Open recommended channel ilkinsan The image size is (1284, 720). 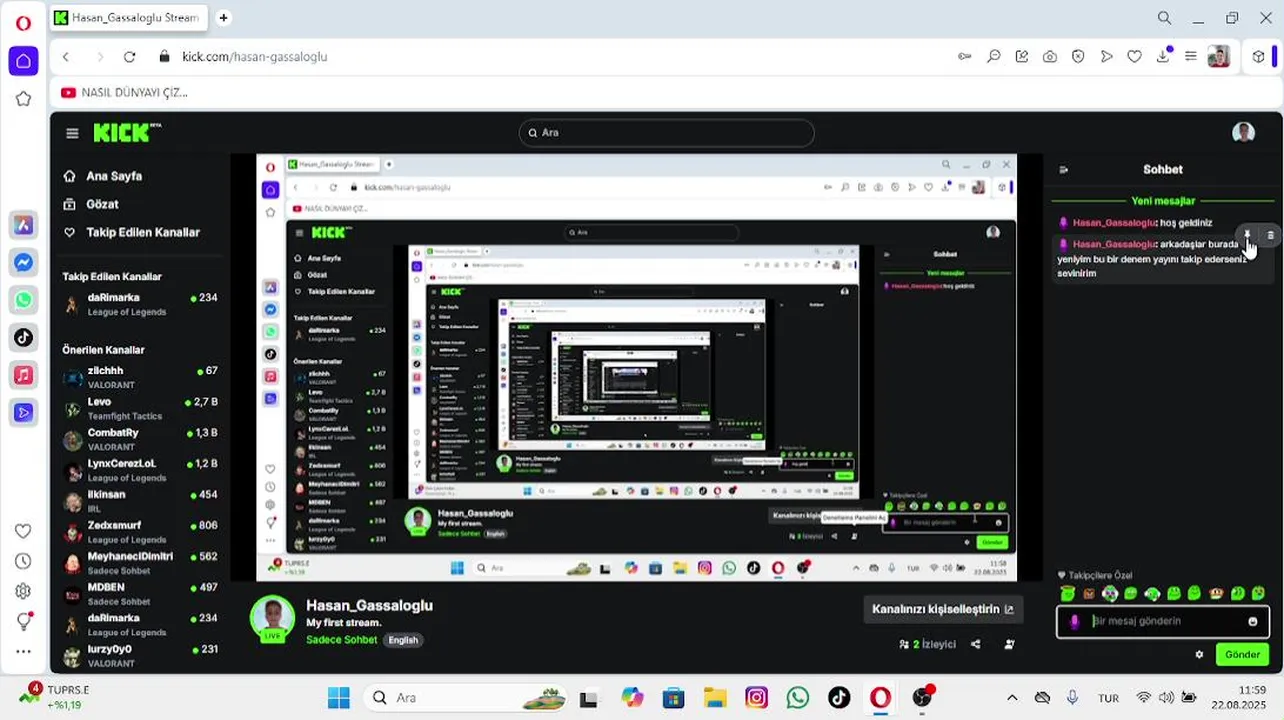140,501
